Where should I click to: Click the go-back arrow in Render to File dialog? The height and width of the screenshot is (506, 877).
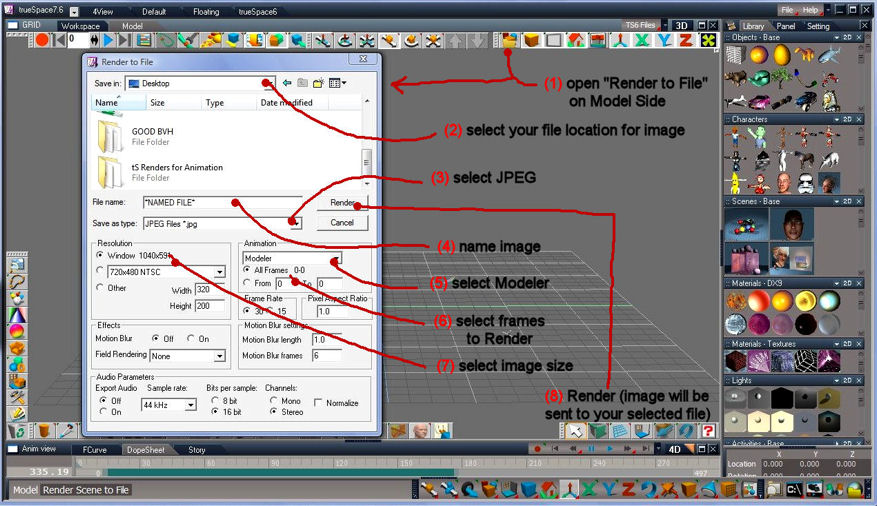pyautogui.click(x=287, y=83)
